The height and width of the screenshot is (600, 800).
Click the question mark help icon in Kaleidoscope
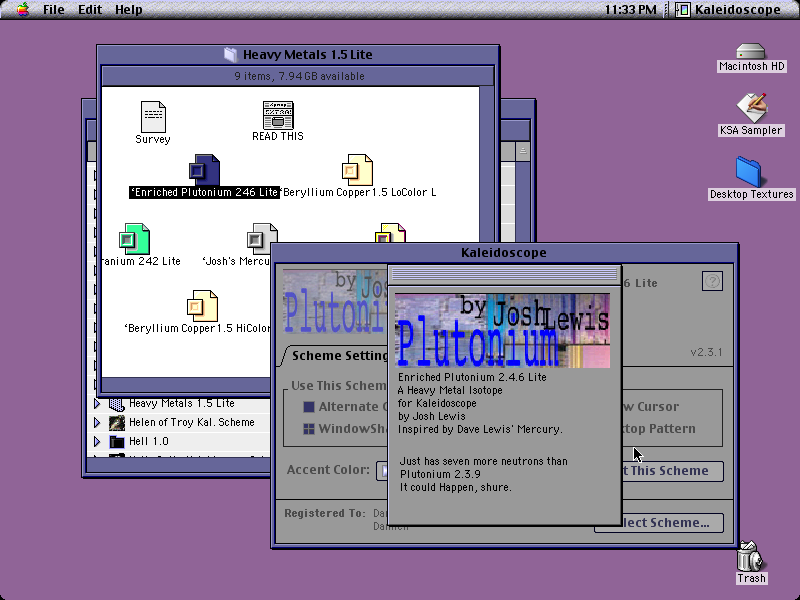tap(712, 281)
